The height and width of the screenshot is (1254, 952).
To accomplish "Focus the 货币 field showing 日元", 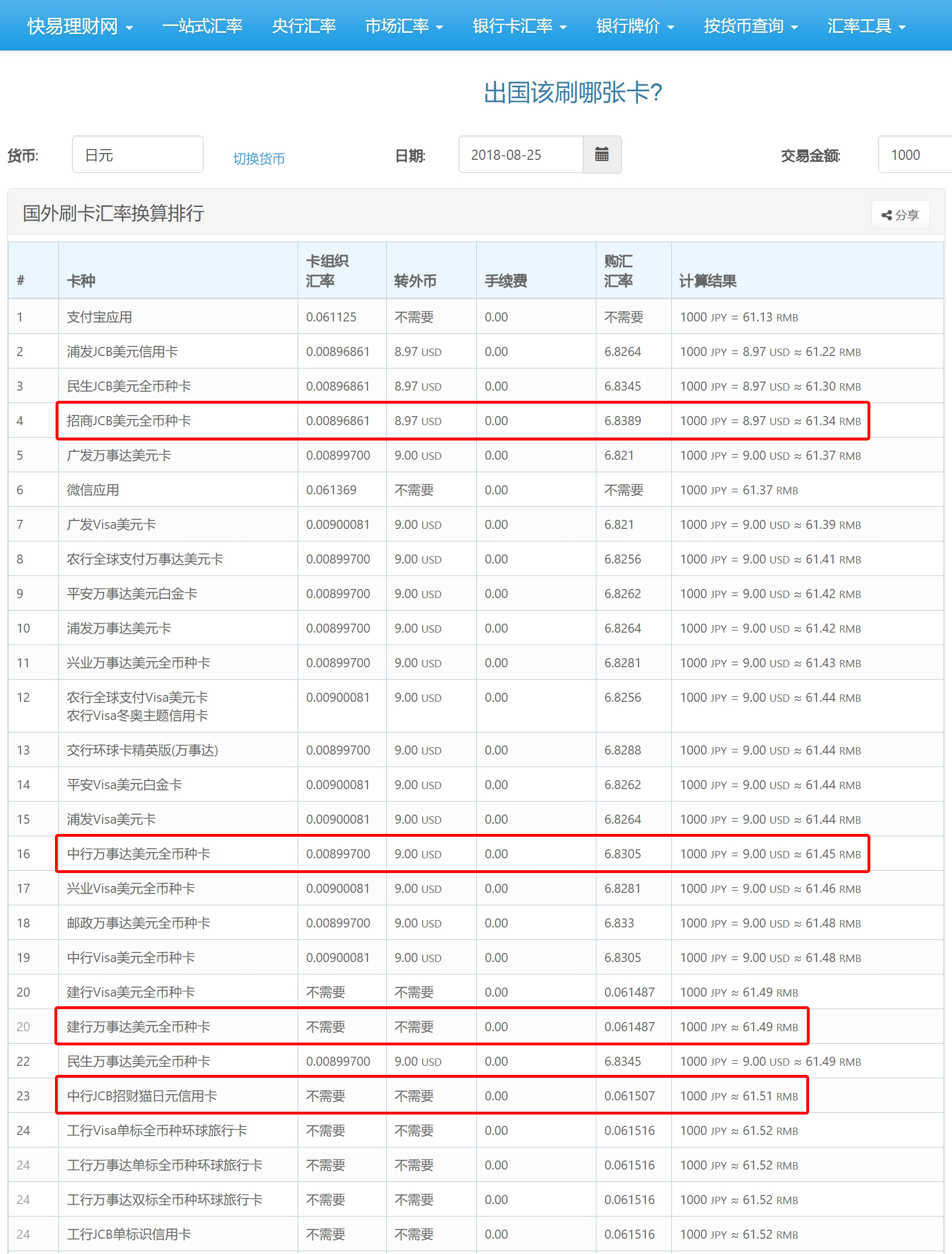I will [x=138, y=154].
